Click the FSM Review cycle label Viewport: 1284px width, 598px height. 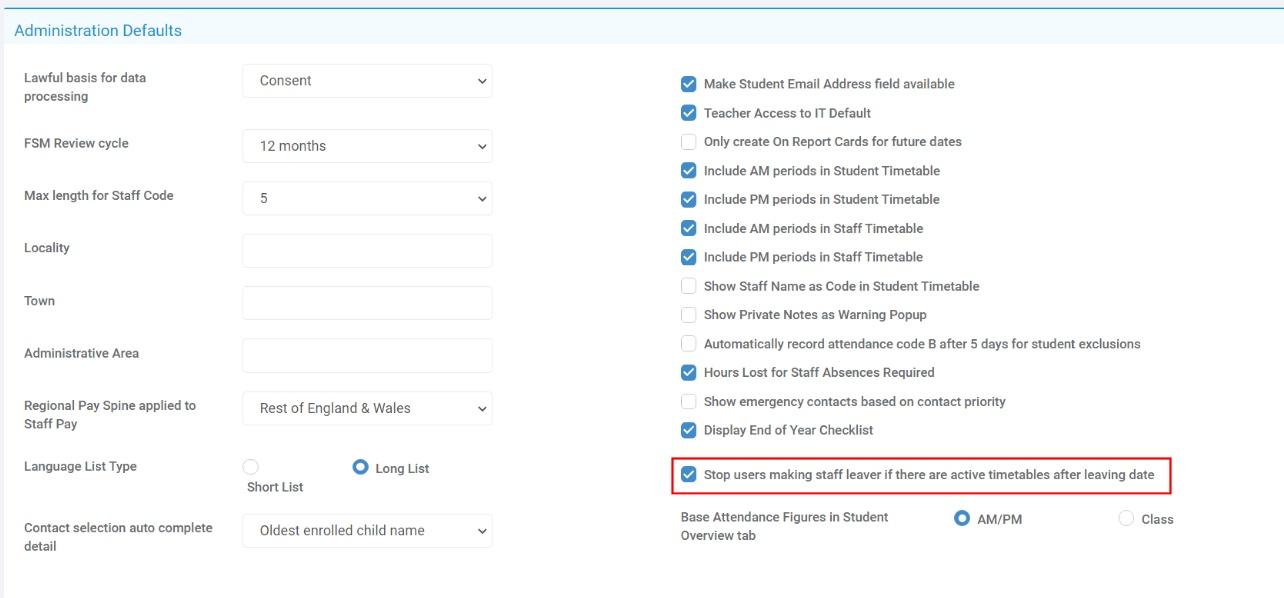(76, 143)
